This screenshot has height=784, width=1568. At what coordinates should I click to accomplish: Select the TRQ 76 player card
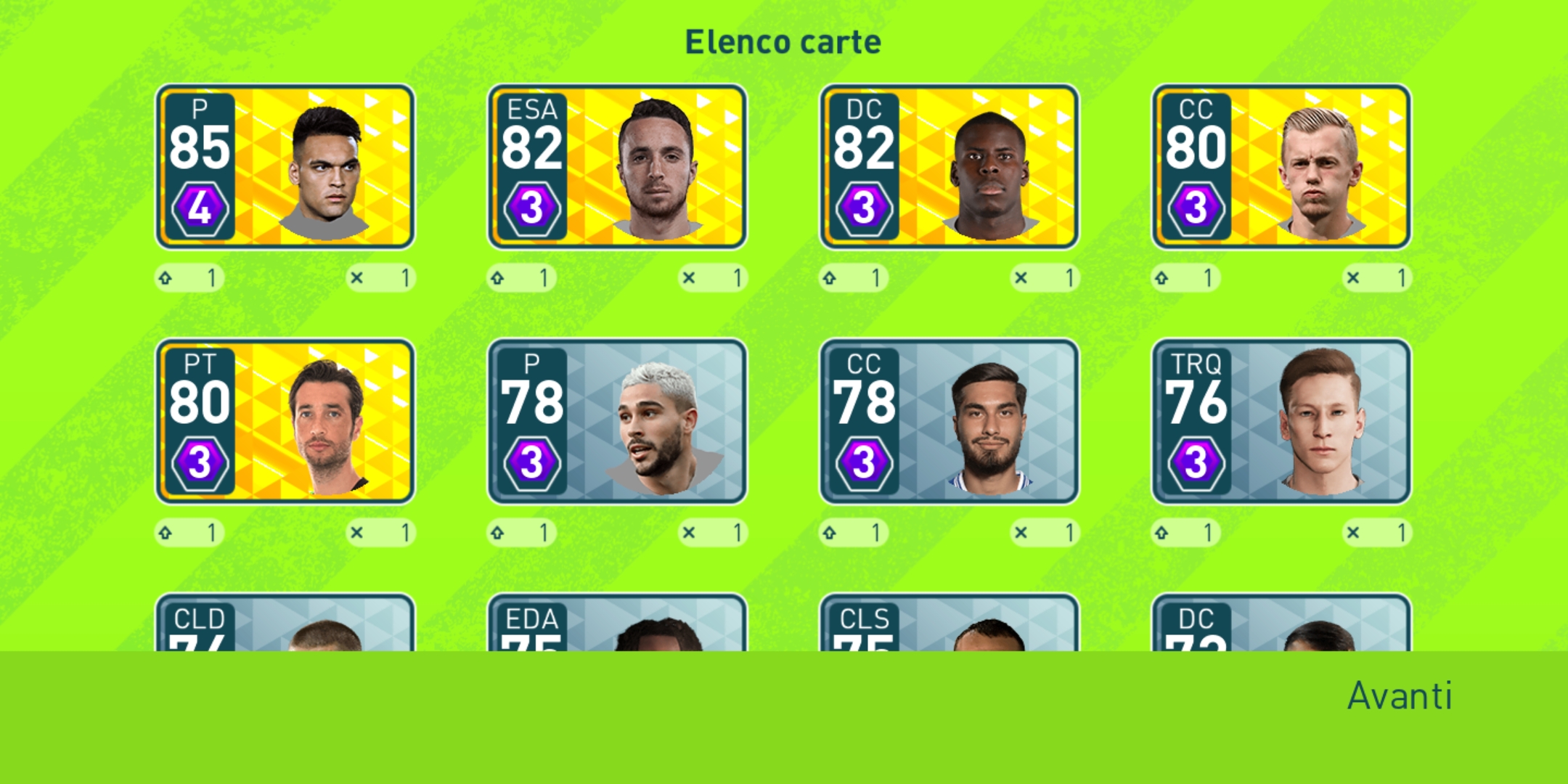[1281, 421]
